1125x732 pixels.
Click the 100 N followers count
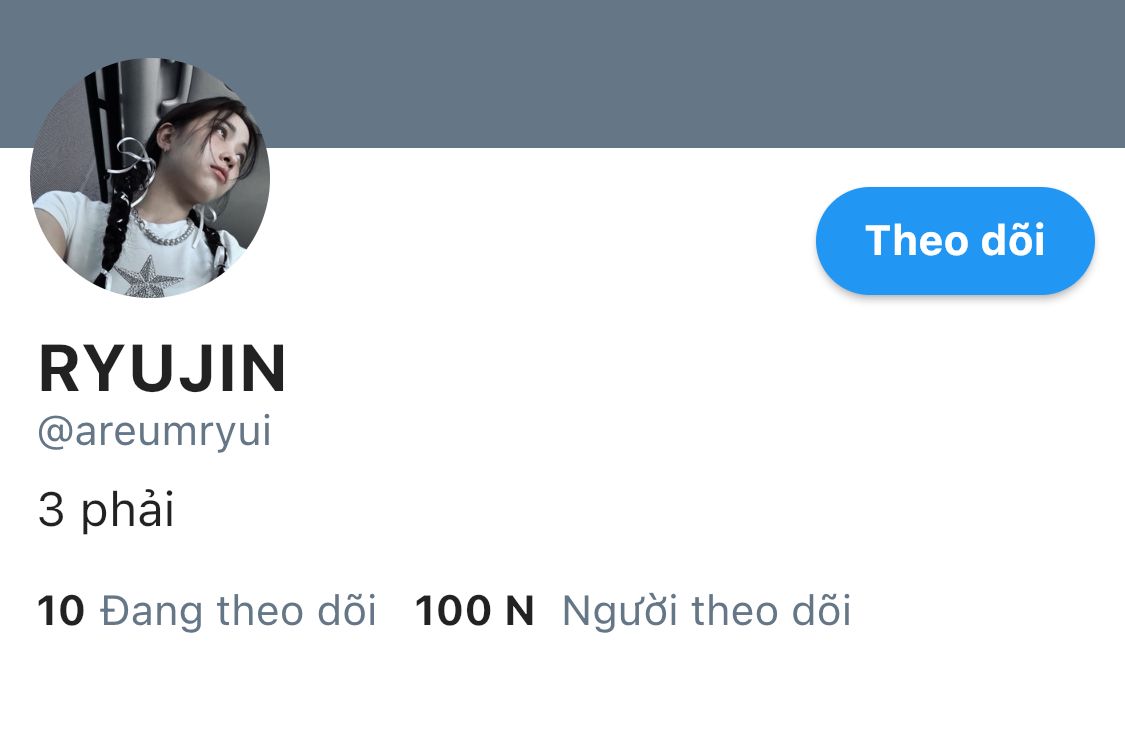(474, 611)
